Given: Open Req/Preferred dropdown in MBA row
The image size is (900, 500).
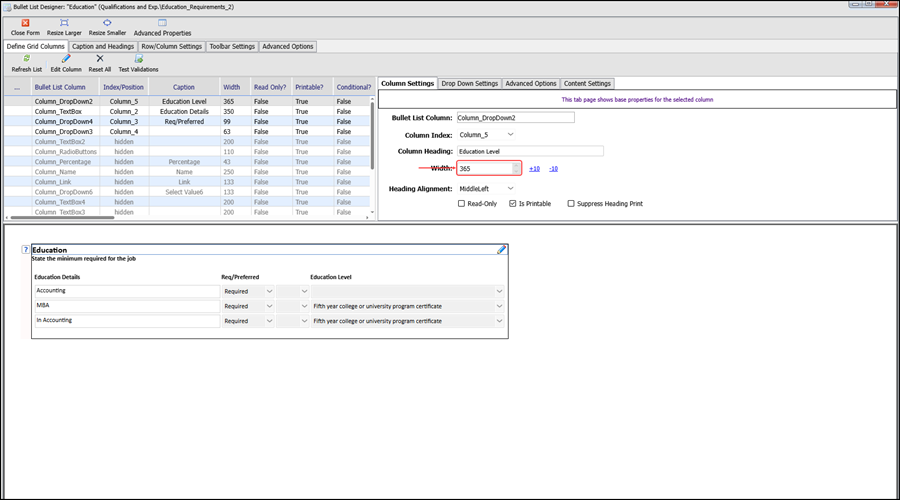Looking at the screenshot, I should (x=269, y=306).
